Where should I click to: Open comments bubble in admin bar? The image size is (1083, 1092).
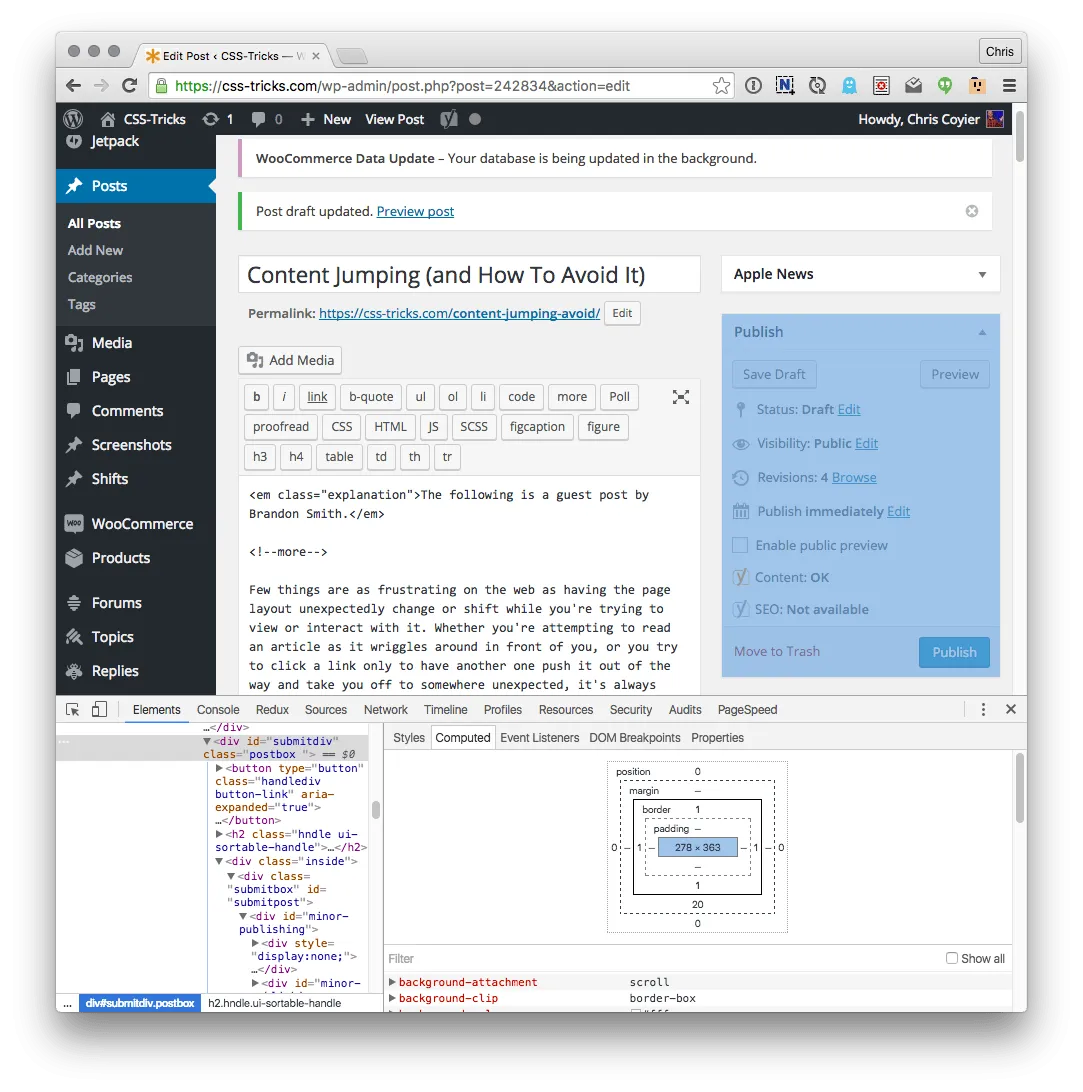point(258,119)
